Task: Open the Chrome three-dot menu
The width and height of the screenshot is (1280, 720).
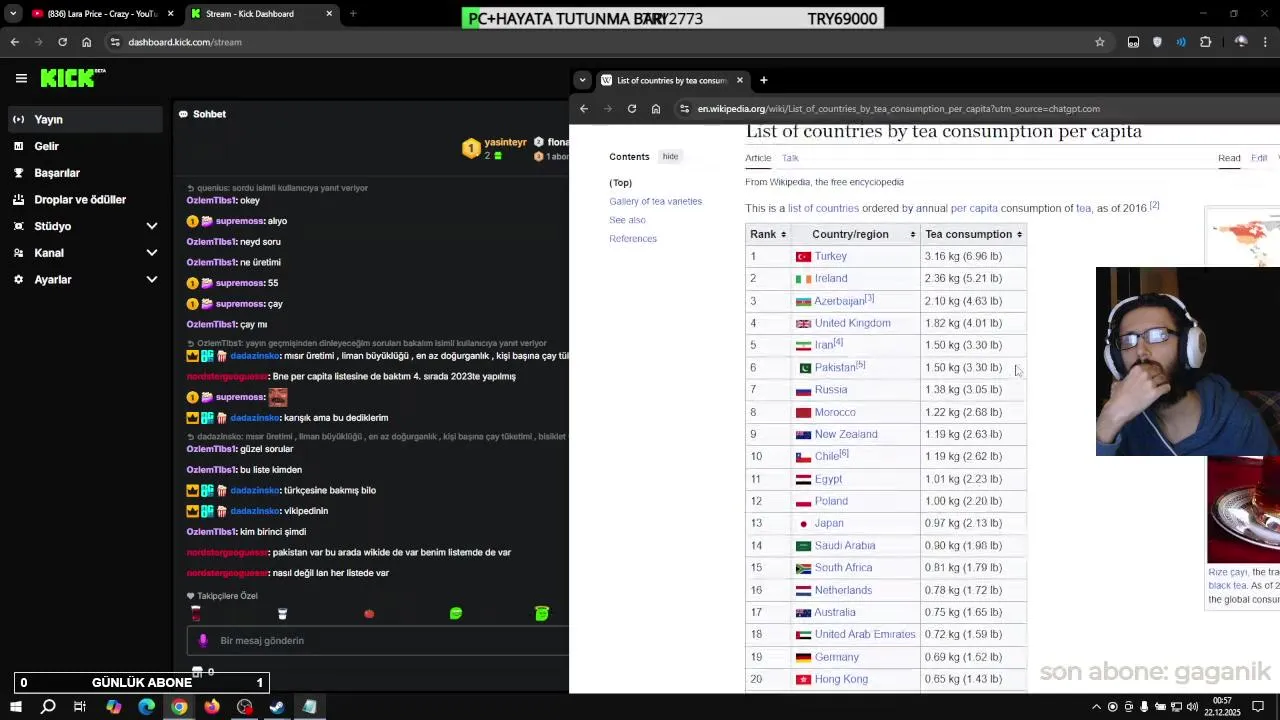Action: (x=1266, y=42)
